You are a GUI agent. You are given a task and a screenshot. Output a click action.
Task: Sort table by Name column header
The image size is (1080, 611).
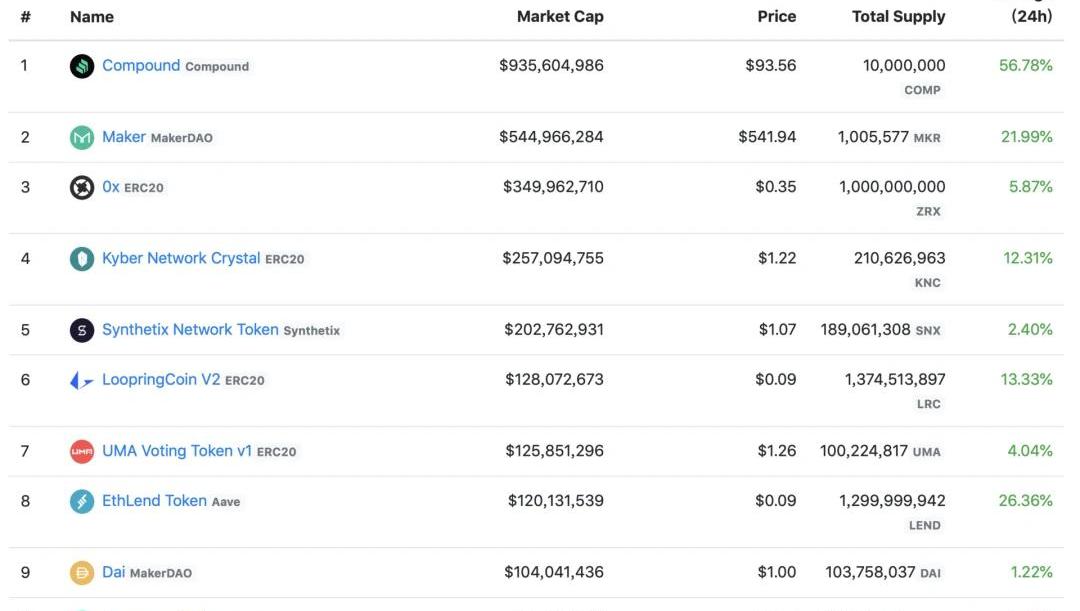click(x=92, y=17)
